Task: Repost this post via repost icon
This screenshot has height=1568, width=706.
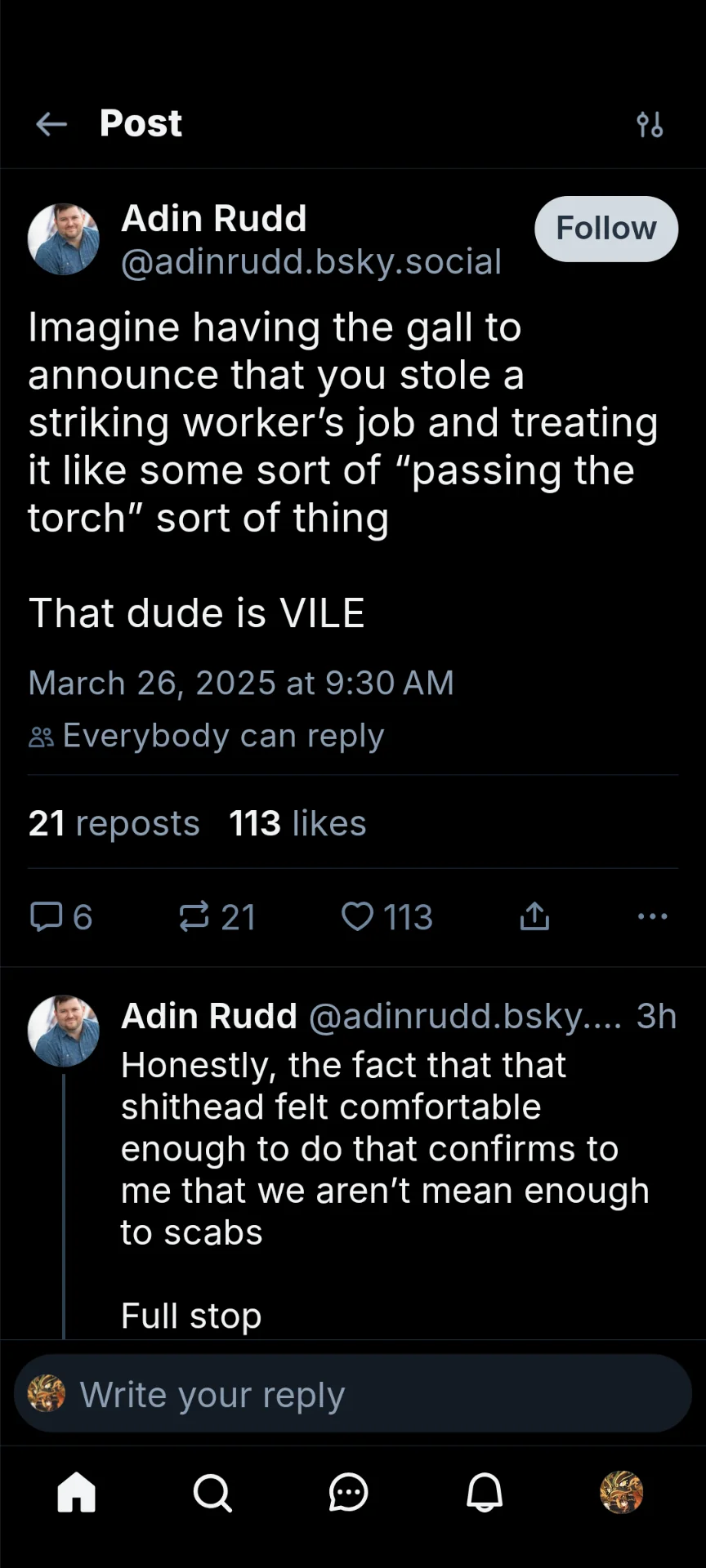Action: pos(194,916)
